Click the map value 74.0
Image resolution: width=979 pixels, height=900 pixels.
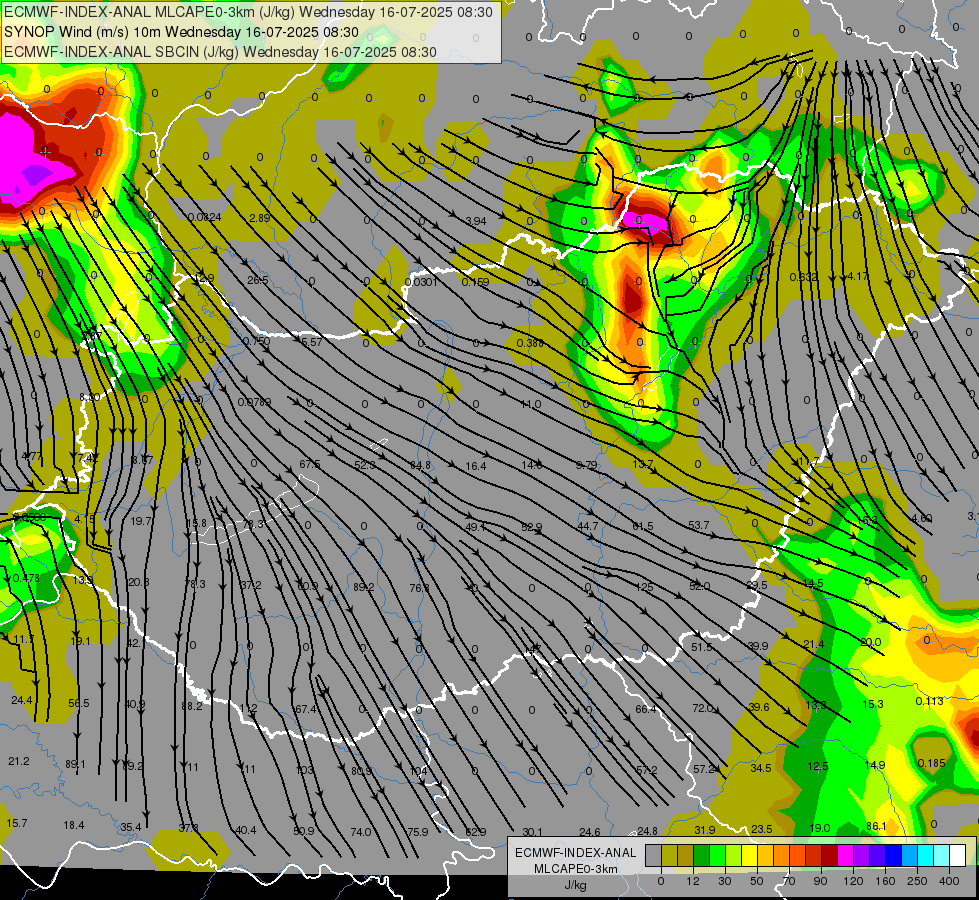(x=361, y=832)
